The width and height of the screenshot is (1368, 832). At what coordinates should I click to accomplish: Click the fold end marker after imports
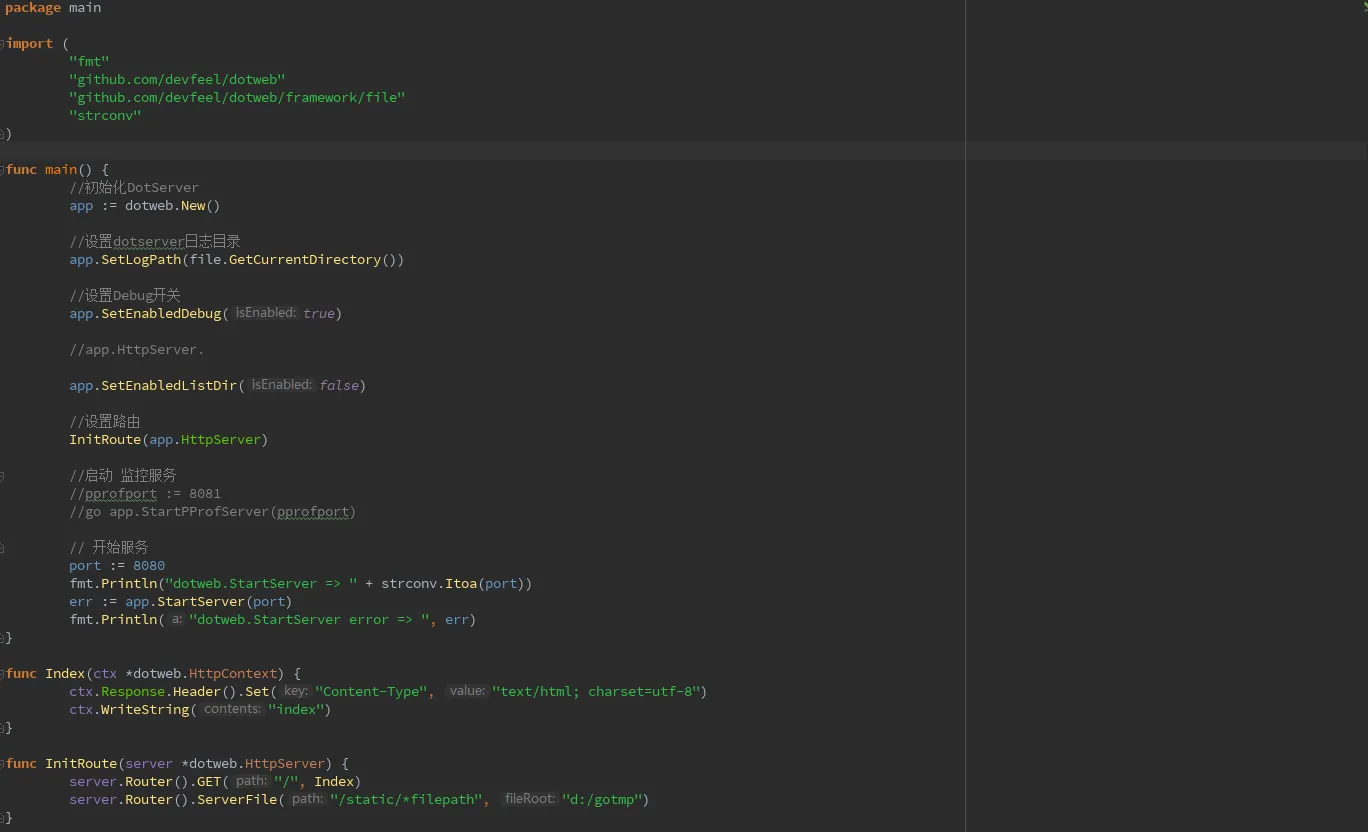pyautogui.click(x=3, y=133)
